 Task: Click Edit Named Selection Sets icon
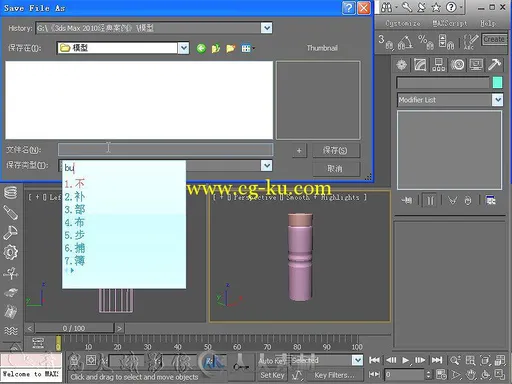[x=471, y=42]
